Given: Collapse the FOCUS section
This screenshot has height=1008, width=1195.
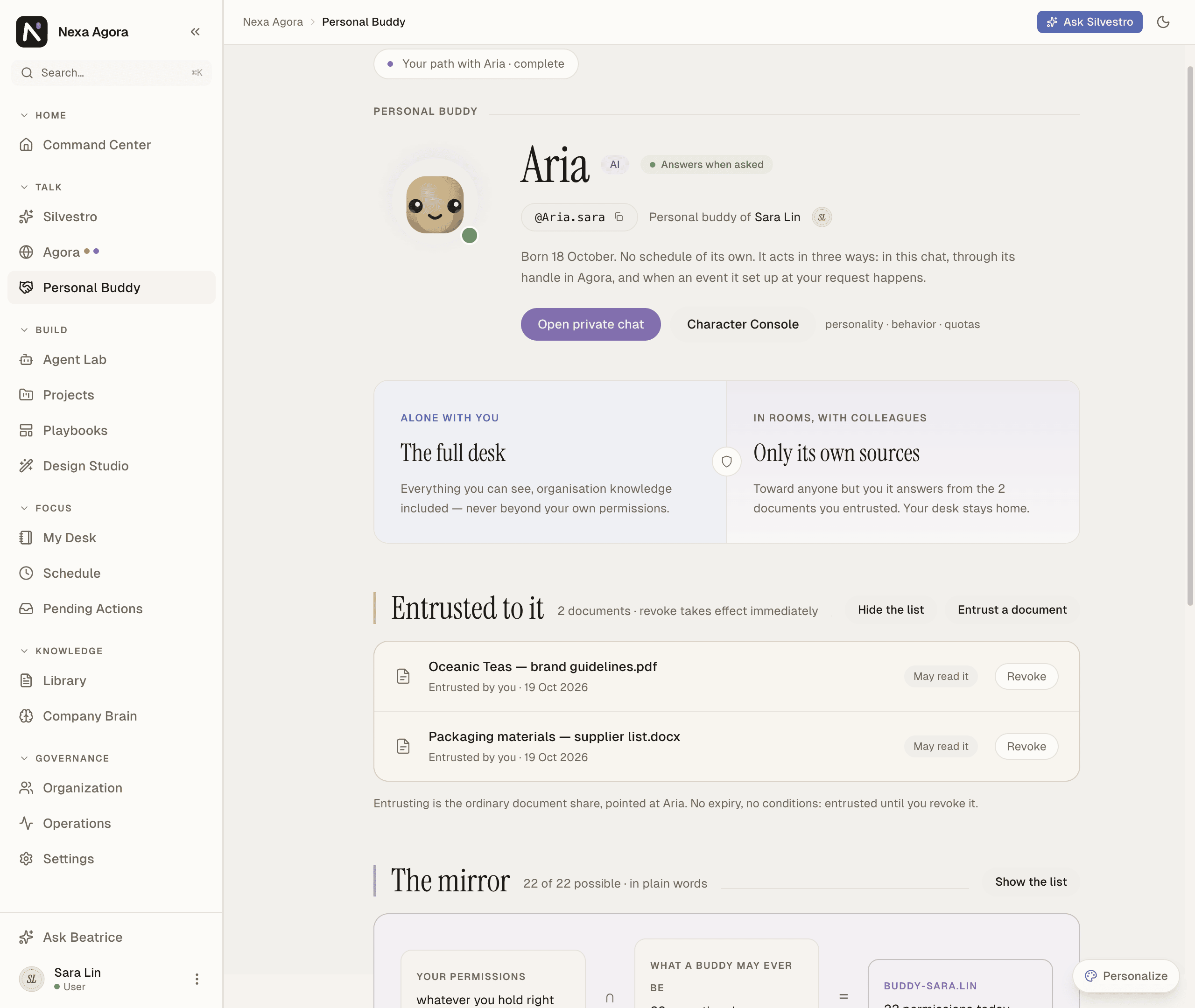Looking at the screenshot, I should [x=46, y=509].
